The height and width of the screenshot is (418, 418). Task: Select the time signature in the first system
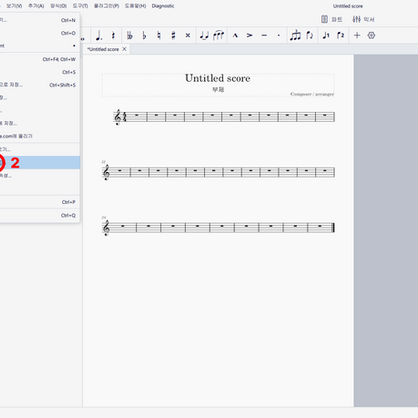point(125,117)
